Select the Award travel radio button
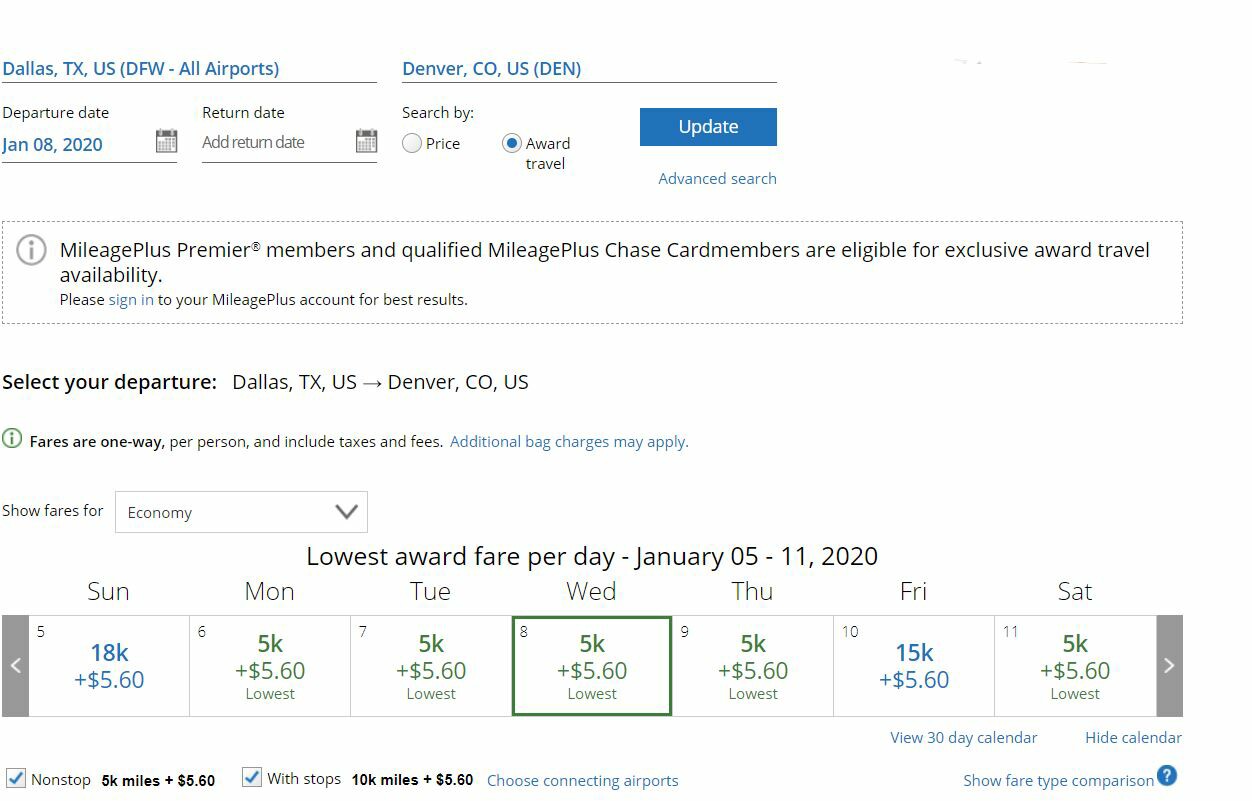The width and height of the screenshot is (1252, 801). click(x=512, y=143)
